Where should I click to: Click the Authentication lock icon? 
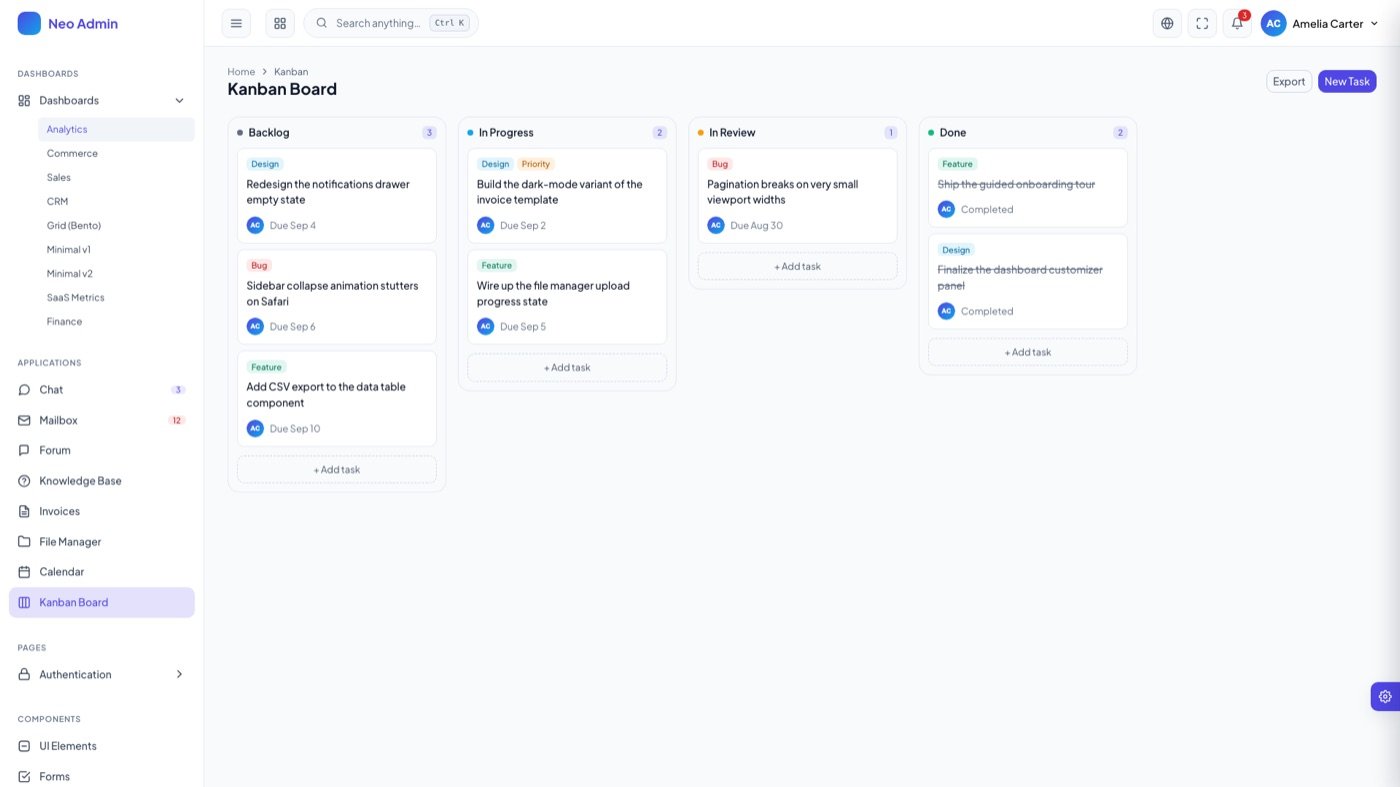tap(24, 674)
